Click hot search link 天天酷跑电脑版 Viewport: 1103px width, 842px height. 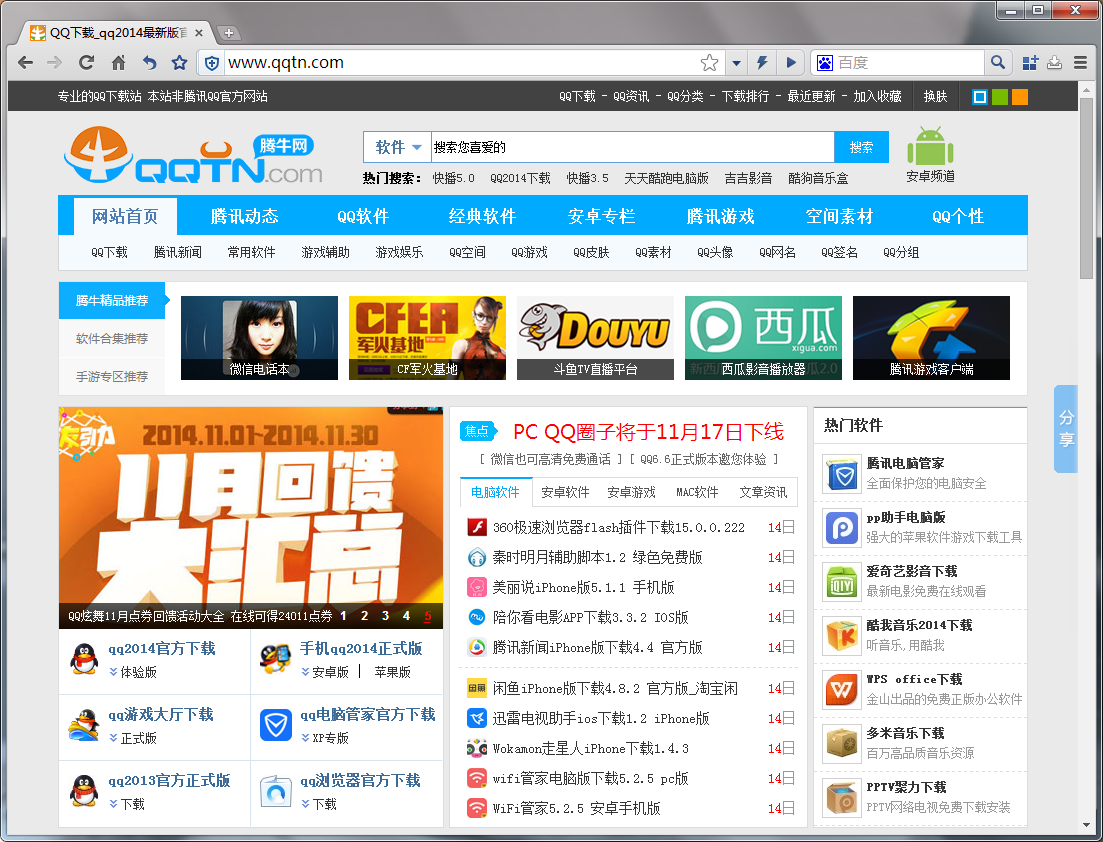(666, 178)
